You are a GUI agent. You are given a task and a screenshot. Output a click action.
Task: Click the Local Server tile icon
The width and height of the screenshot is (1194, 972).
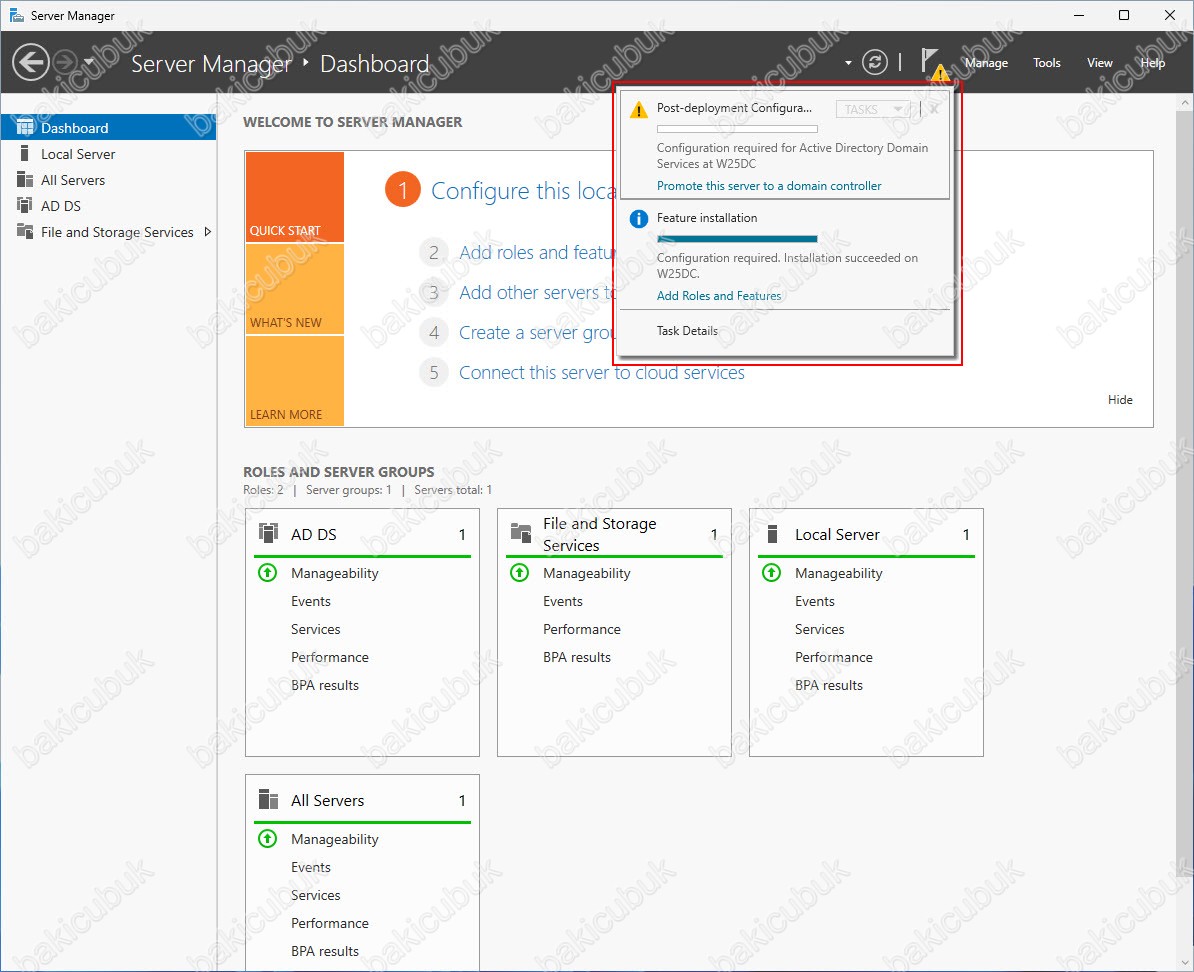772,533
